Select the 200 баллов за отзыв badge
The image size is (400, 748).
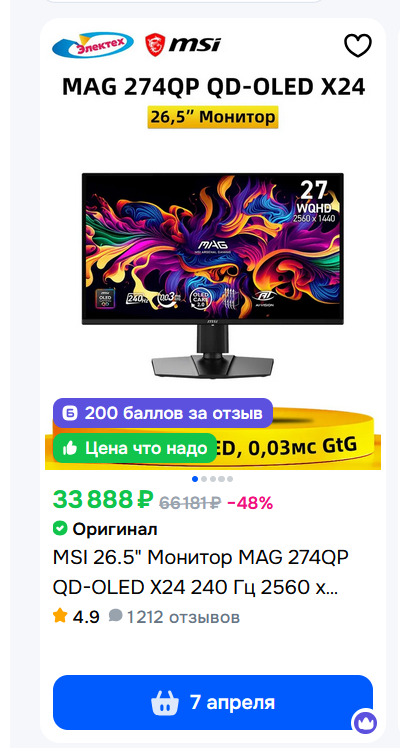pos(163,413)
